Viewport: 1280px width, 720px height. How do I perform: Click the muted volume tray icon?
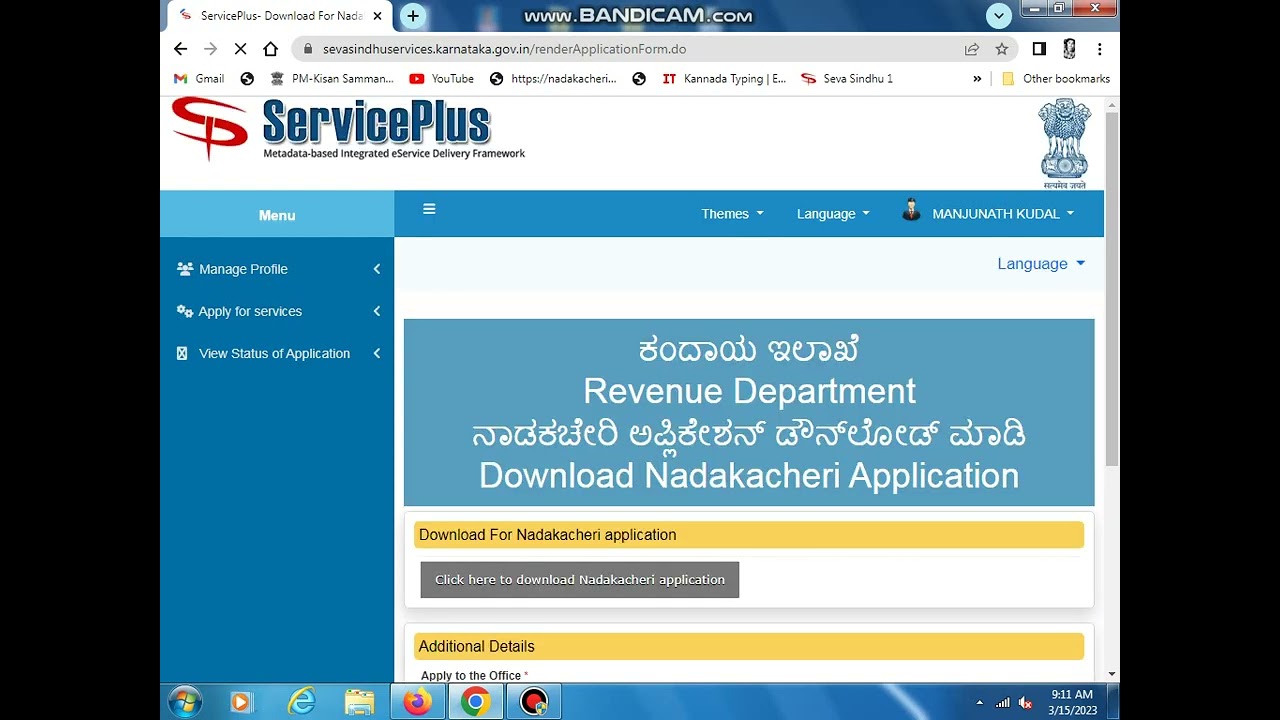(x=1025, y=702)
